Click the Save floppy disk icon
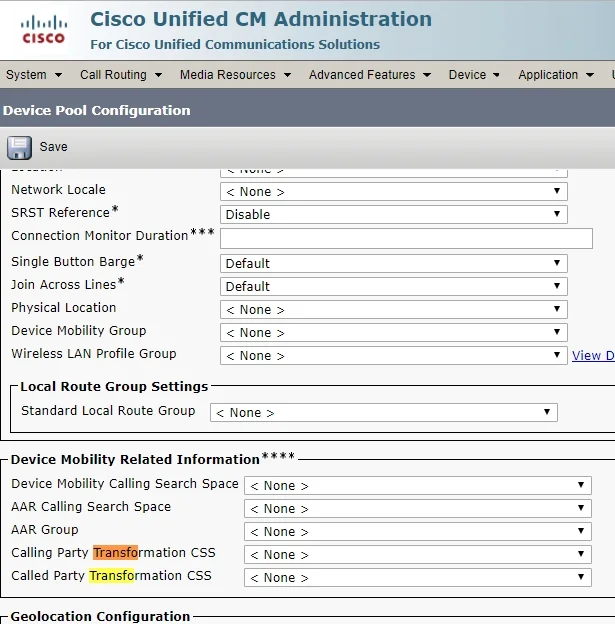The image size is (615, 624). (x=19, y=148)
